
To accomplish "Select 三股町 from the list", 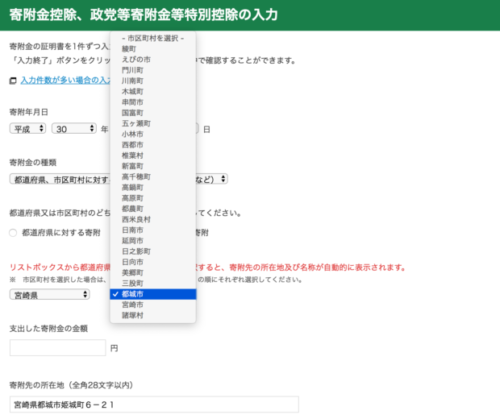I will (153, 284).
